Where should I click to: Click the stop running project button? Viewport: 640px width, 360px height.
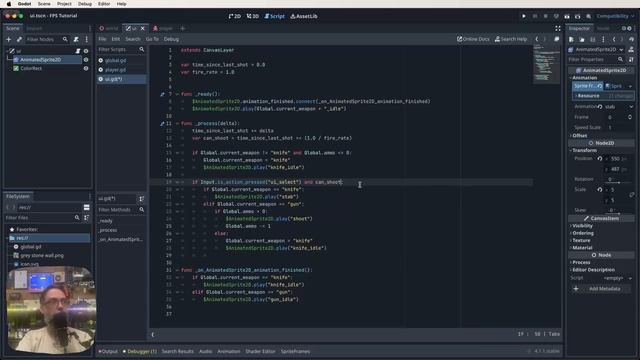coord(545,16)
